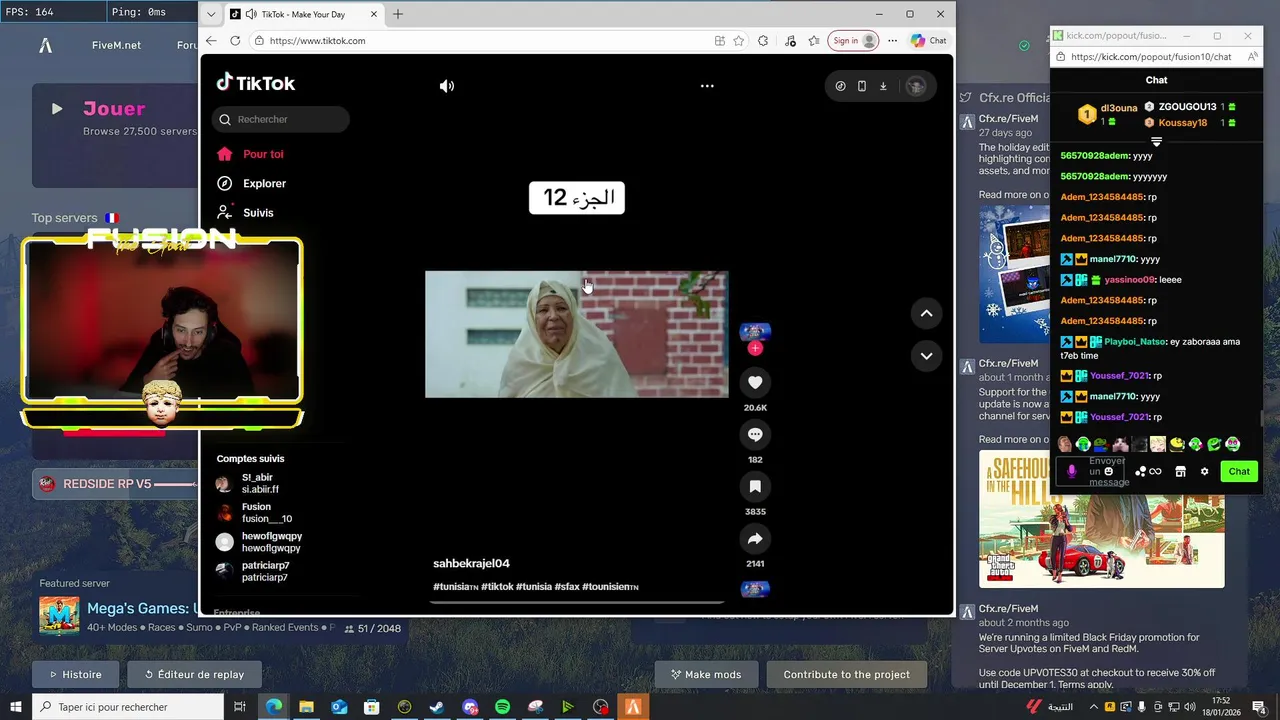This screenshot has width=1280, height=720.
Task: Open Edge Copilot Chat button
Action: click(929, 41)
